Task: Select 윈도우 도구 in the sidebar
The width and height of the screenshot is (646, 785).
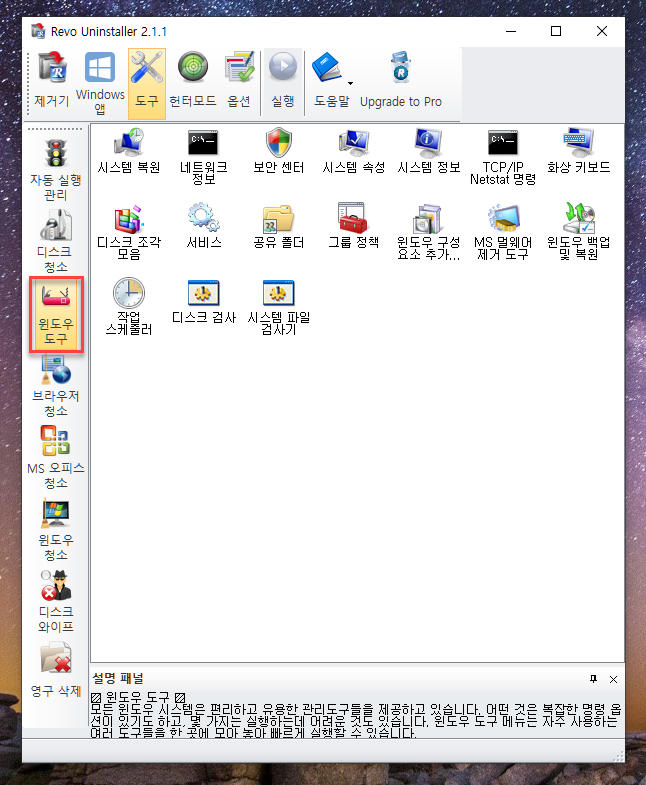Action: click(56, 314)
